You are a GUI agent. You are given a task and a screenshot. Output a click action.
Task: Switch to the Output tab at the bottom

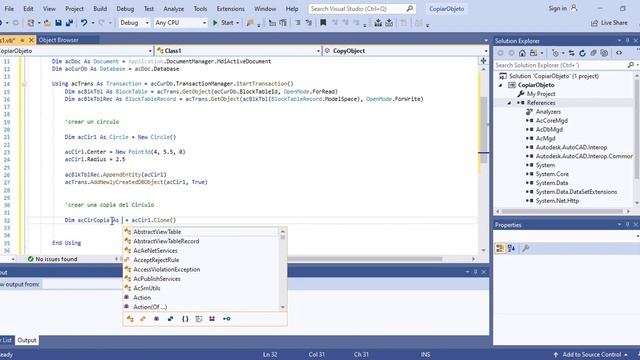click(x=27, y=340)
